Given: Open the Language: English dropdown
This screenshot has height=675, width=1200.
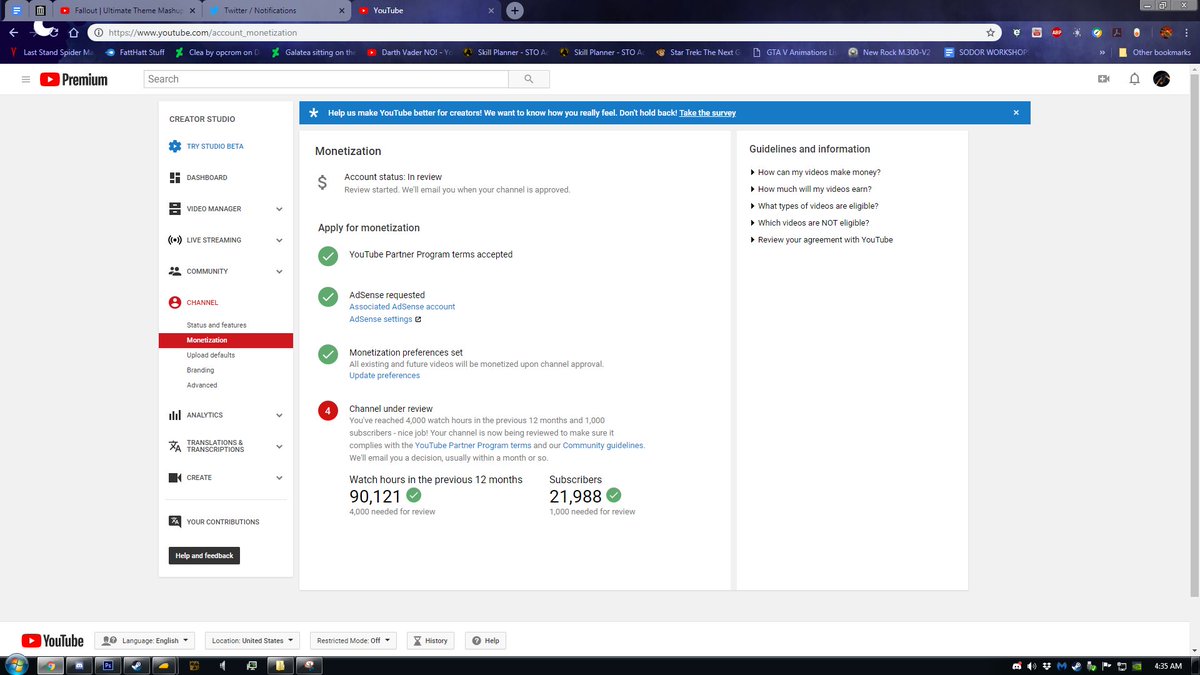Looking at the screenshot, I should 146,640.
